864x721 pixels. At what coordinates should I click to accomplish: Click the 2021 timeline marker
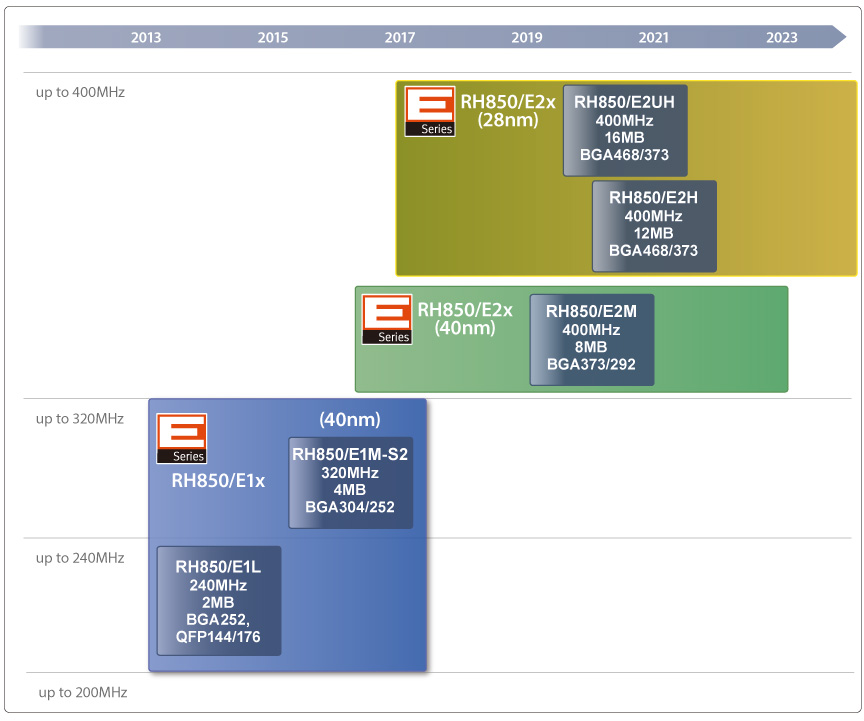click(x=654, y=37)
